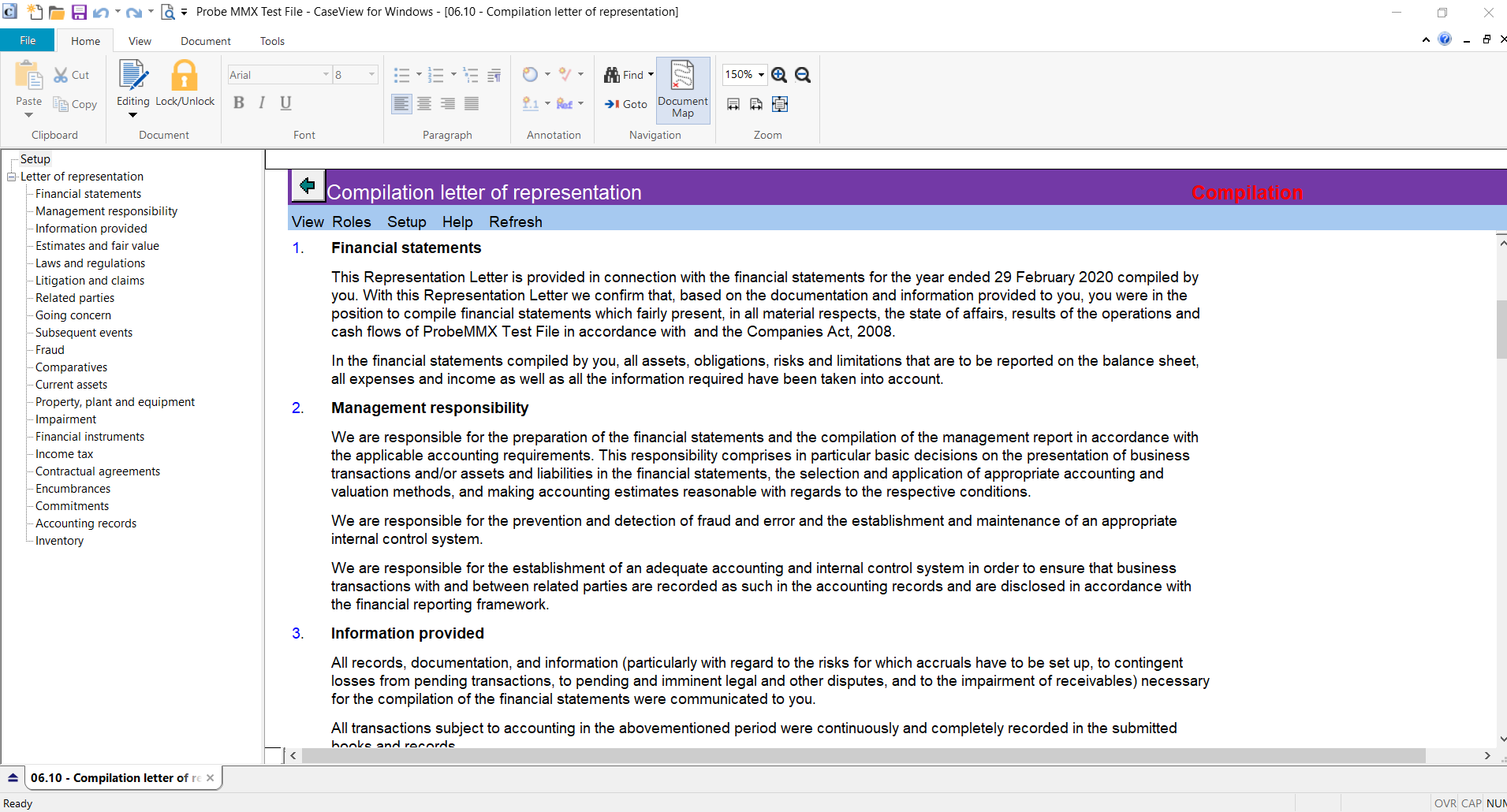Click the back arrow beside the letter title

click(x=308, y=186)
